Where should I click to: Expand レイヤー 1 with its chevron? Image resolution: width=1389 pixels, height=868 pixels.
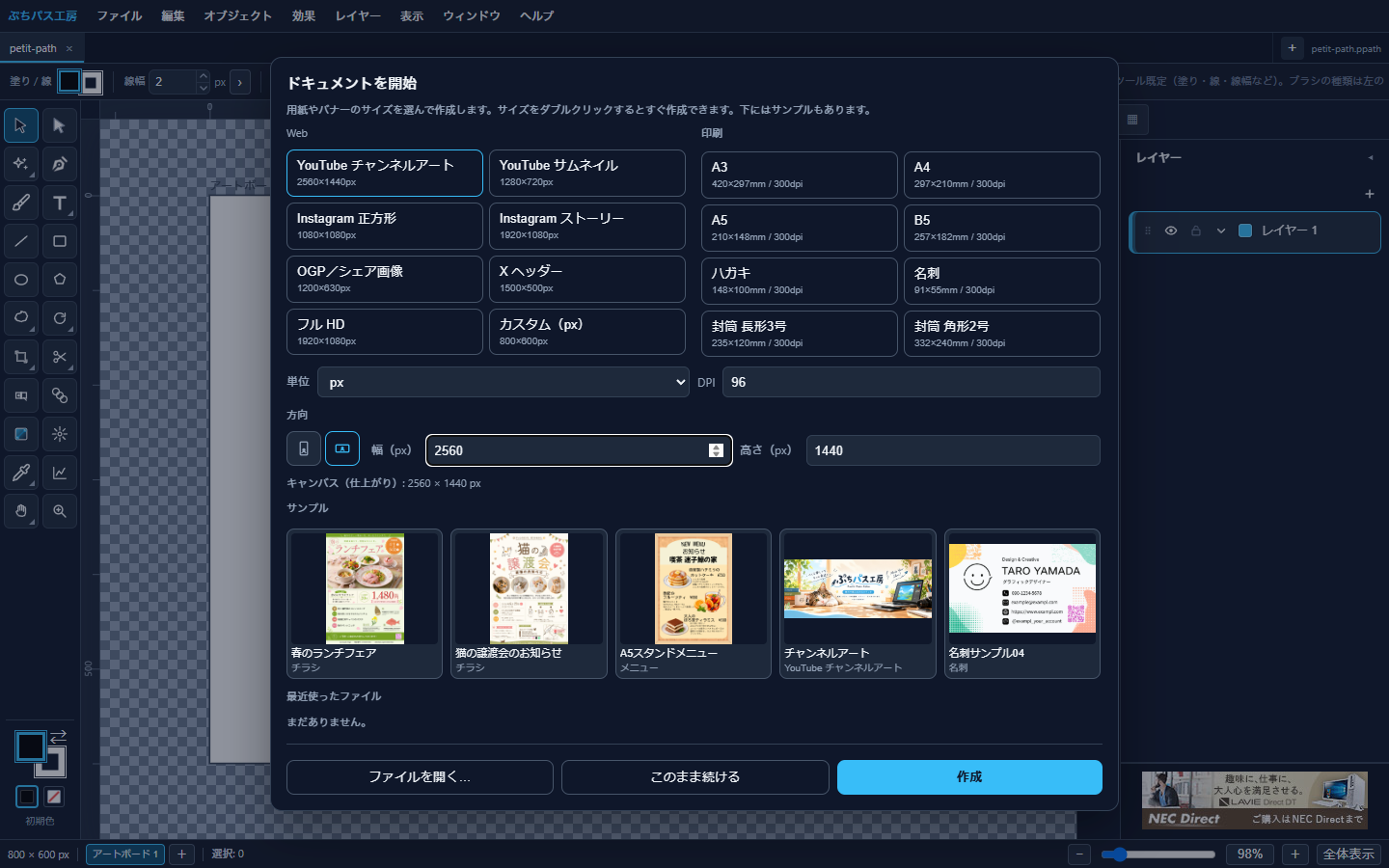(x=1221, y=231)
